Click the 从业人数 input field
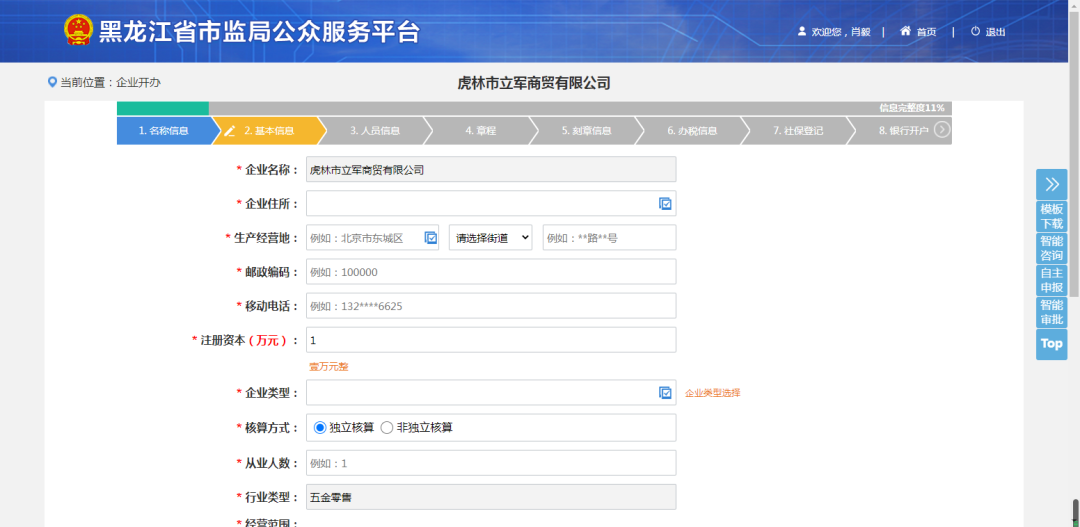Screen dimensions: 1080x527 491,463
